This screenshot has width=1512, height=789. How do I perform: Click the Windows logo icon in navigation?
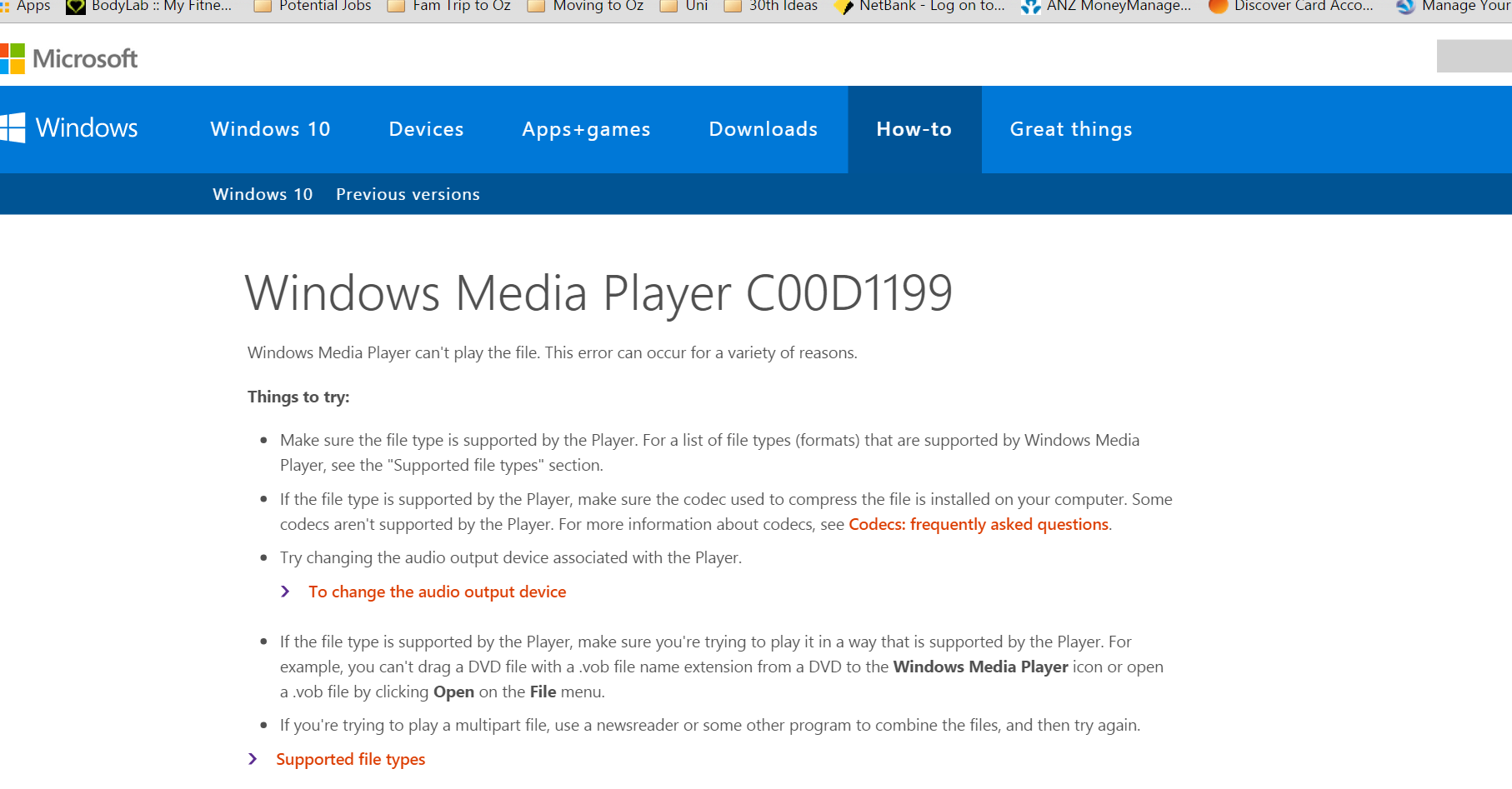pos(13,128)
